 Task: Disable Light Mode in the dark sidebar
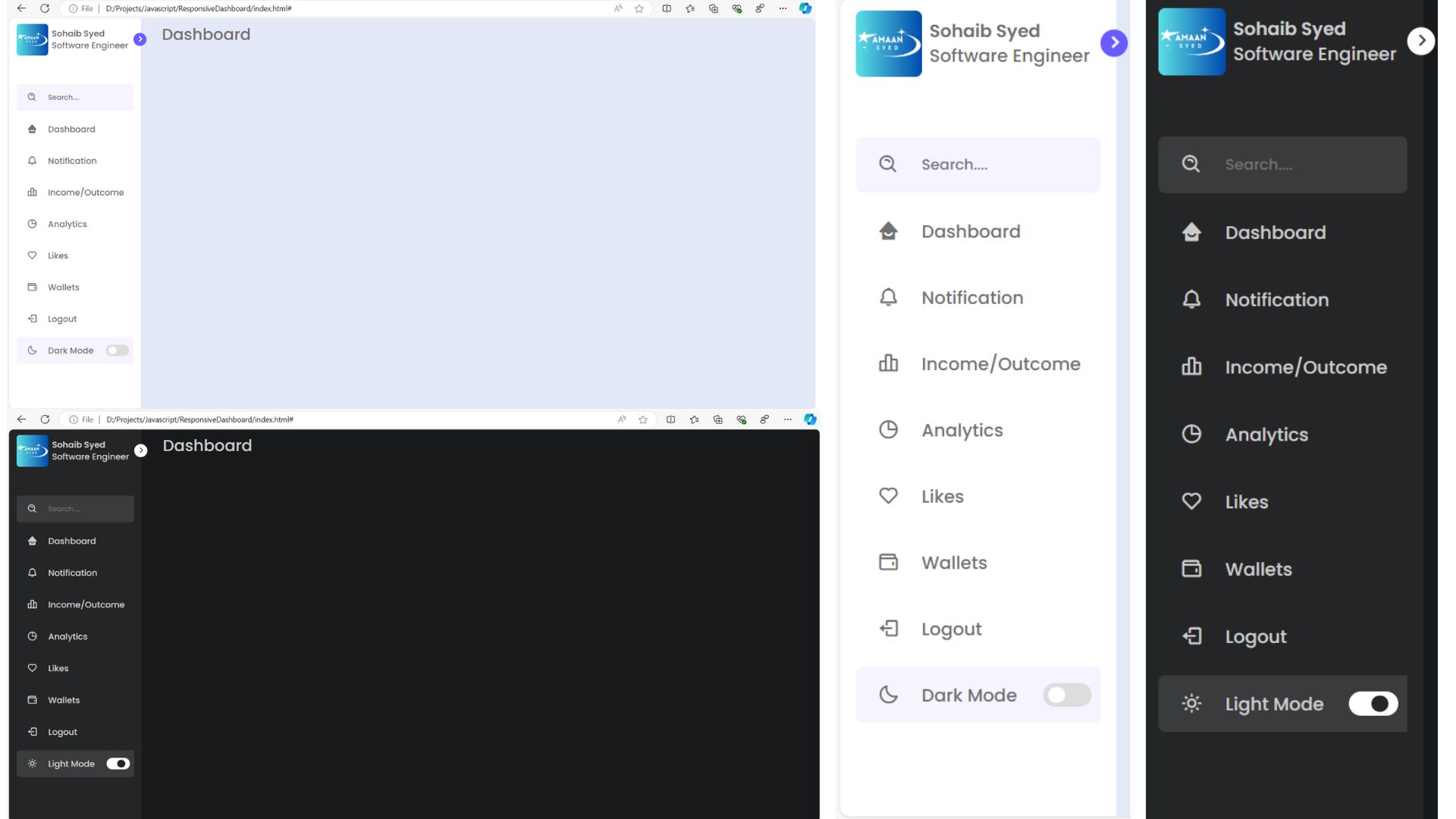pos(1373,703)
